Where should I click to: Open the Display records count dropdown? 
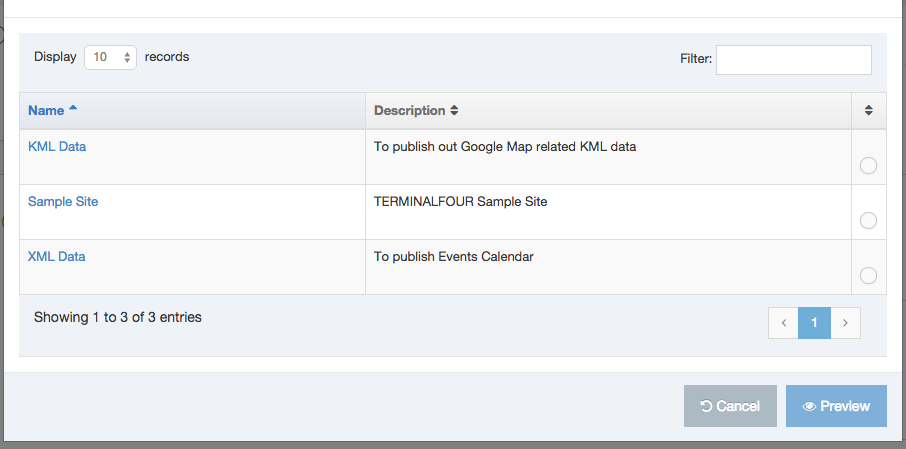pyautogui.click(x=110, y=58)
